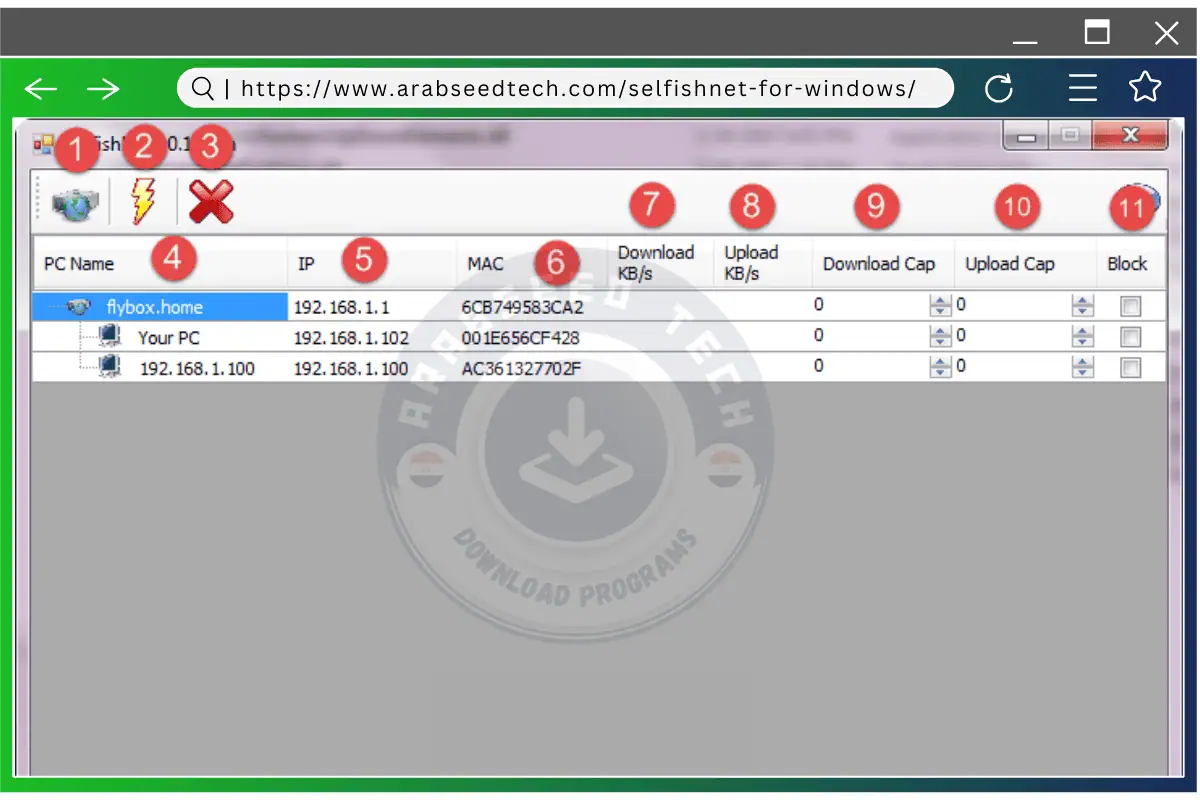This screenshot has width=1200, height=800.
Task: Enable Block checkbox for flybox.home
Action: point(1130,307)
